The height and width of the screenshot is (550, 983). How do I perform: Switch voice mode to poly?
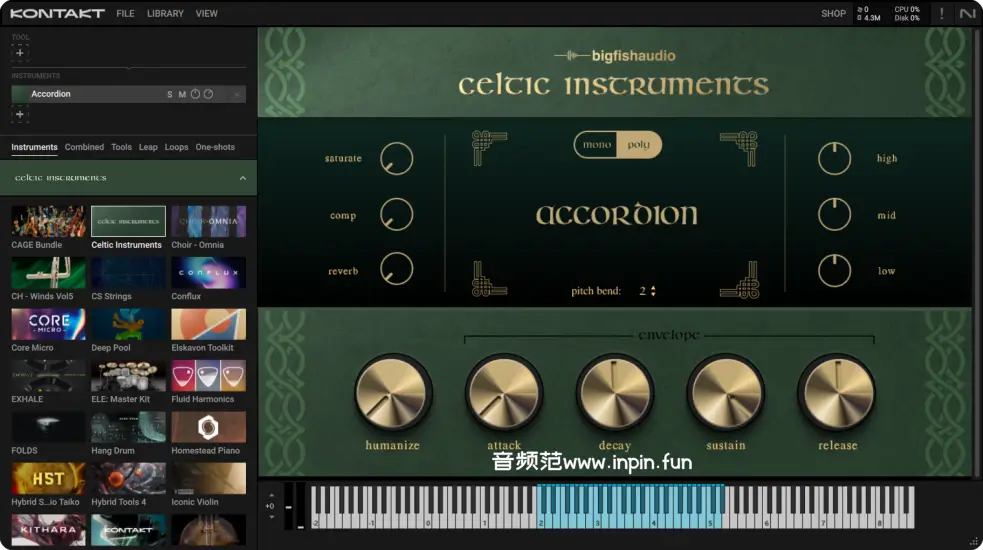(639, 145)
